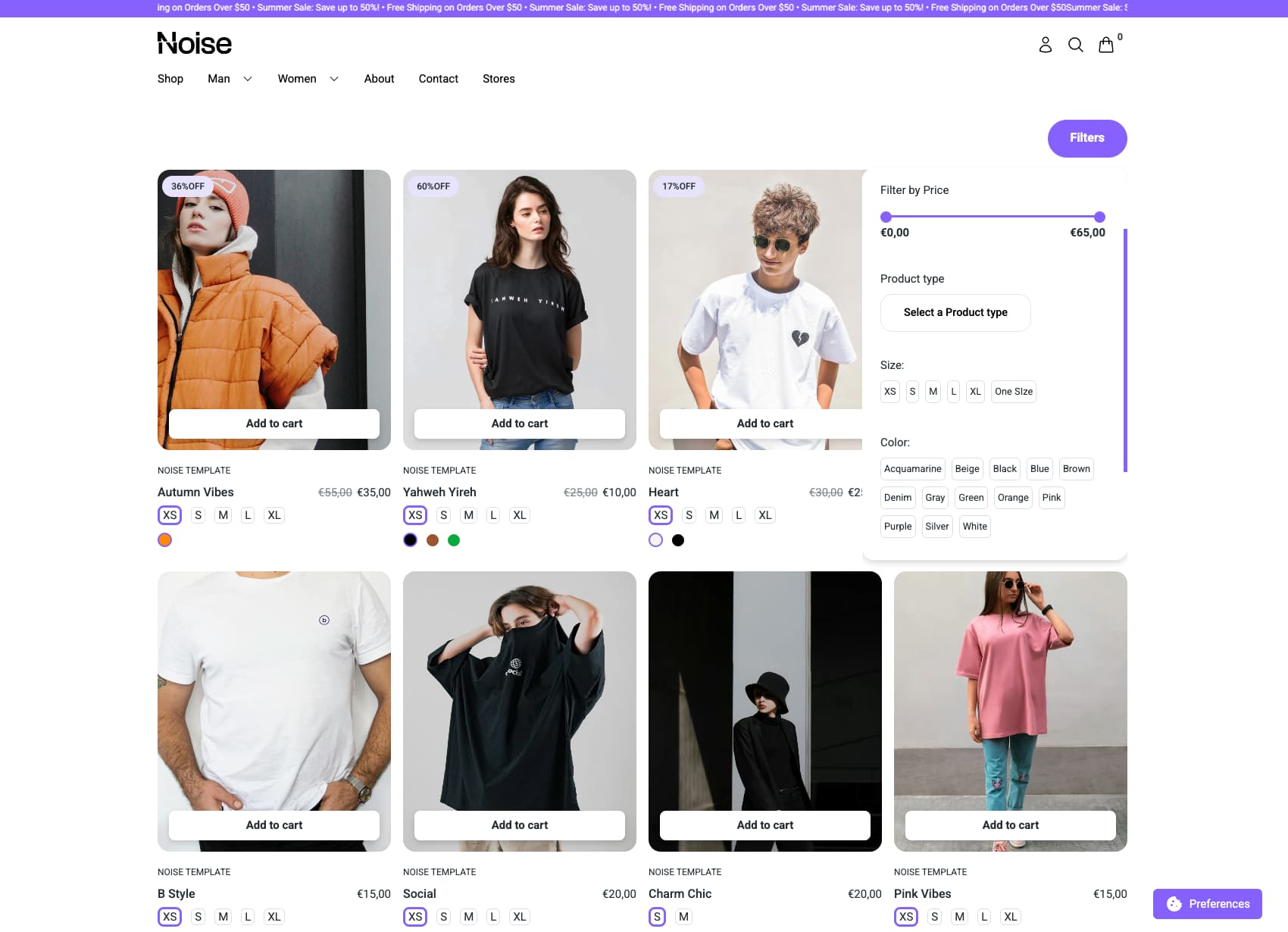The width and height of the screenshot is (1288, 932).
Task: Open the Shop menu
Action: click(170, 79)
